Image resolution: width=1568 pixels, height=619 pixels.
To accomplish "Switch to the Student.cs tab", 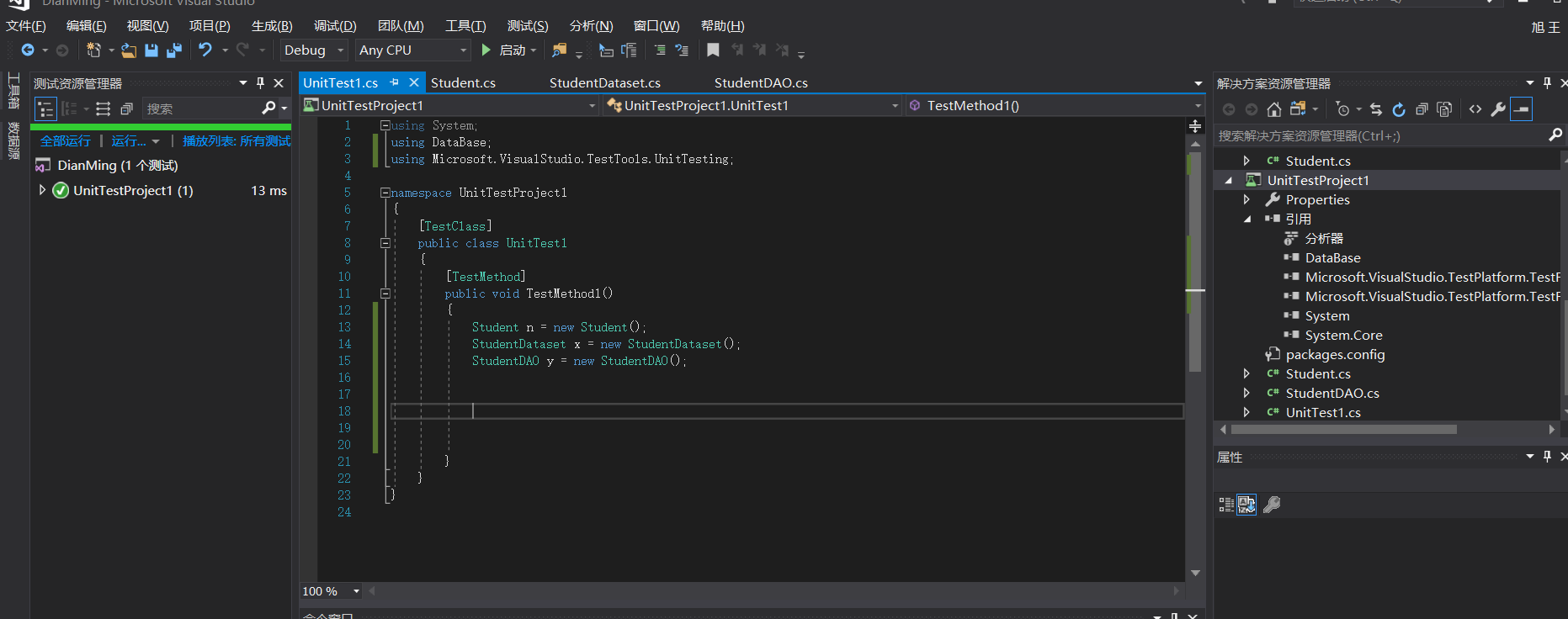I will point(463,82).
